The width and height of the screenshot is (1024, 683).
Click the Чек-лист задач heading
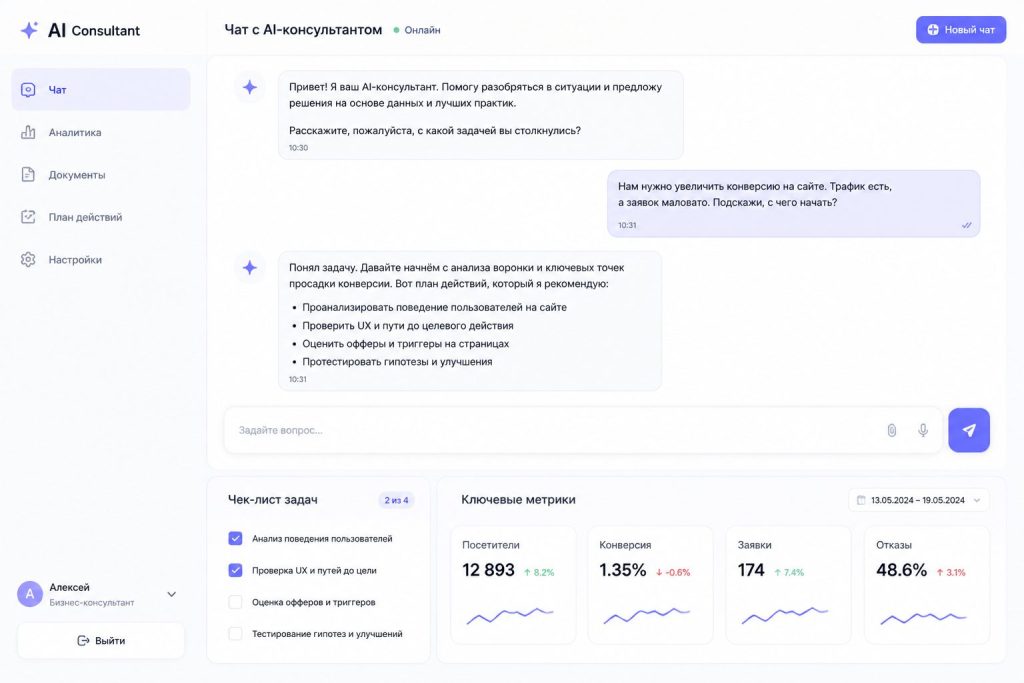pyautogui.click(x=272, y=500)
